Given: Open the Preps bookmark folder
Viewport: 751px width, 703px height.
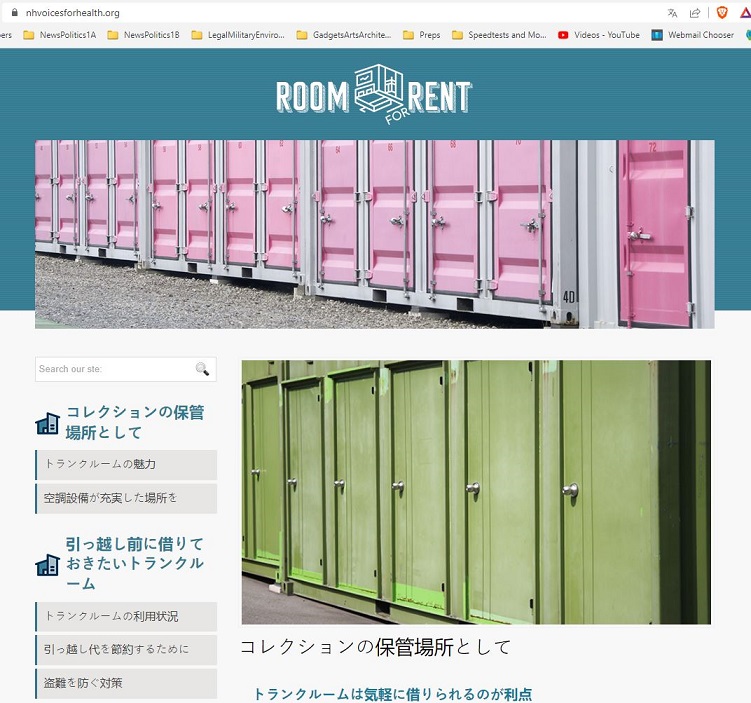Looking at the screenshot, I should tap(421, 35).
